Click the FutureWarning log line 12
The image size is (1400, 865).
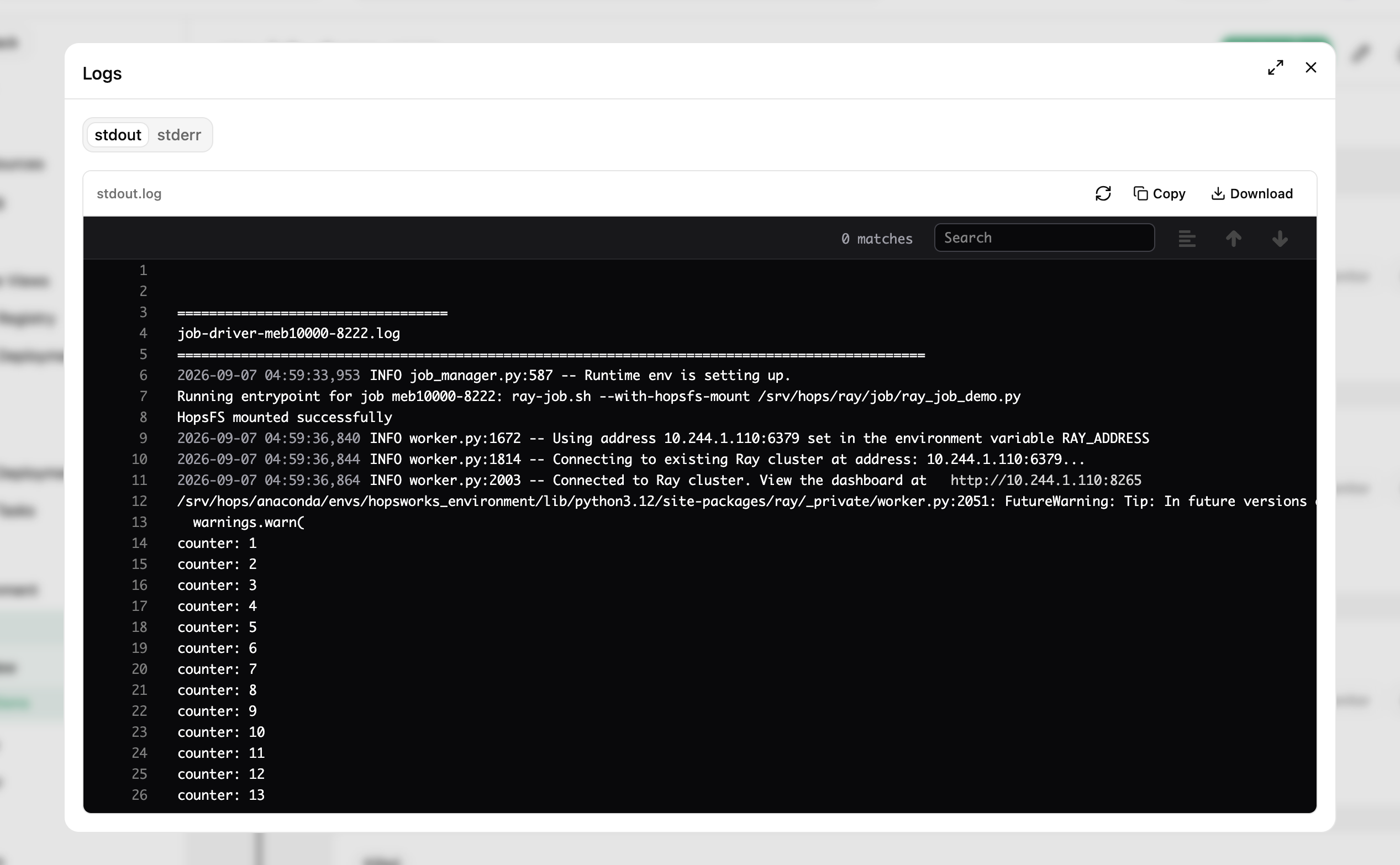(746, 501)
